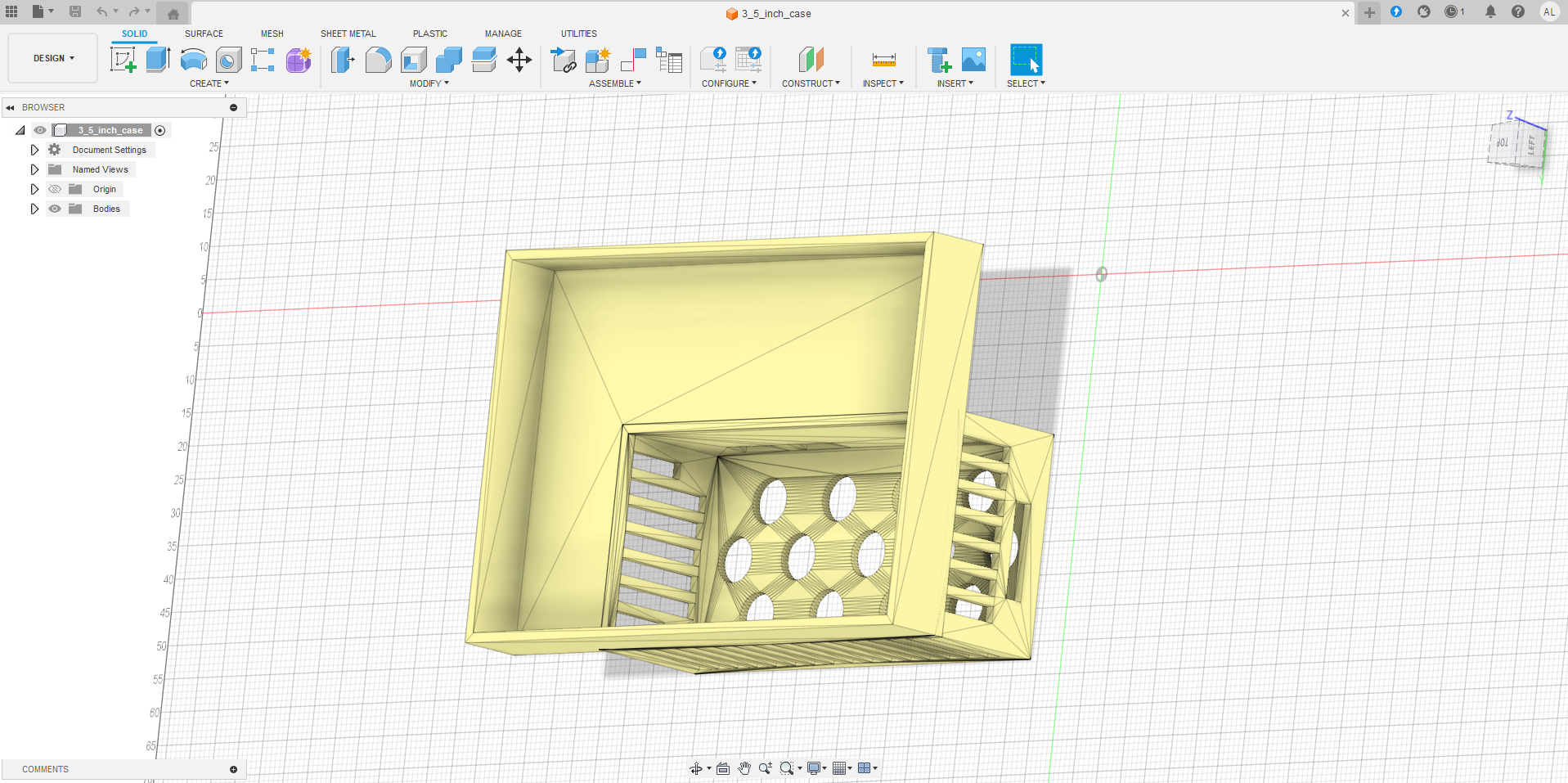Image resolution: width=1568 pixels, height=783 pixels.
Task: Select the Revolve tool in Create
Action: (x=193, y=60)
